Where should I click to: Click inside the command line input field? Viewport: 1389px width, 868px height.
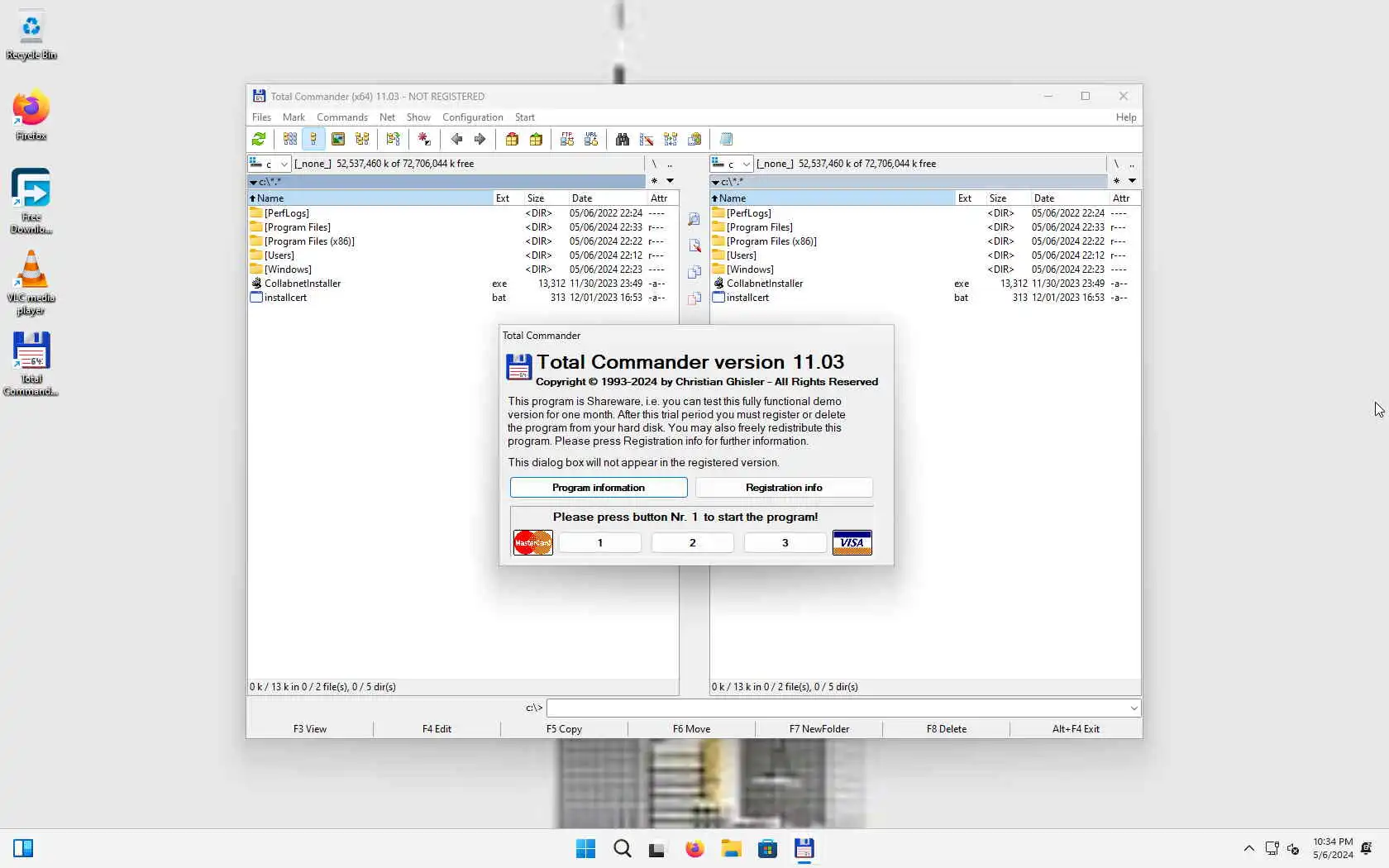(x=837, y=708)
